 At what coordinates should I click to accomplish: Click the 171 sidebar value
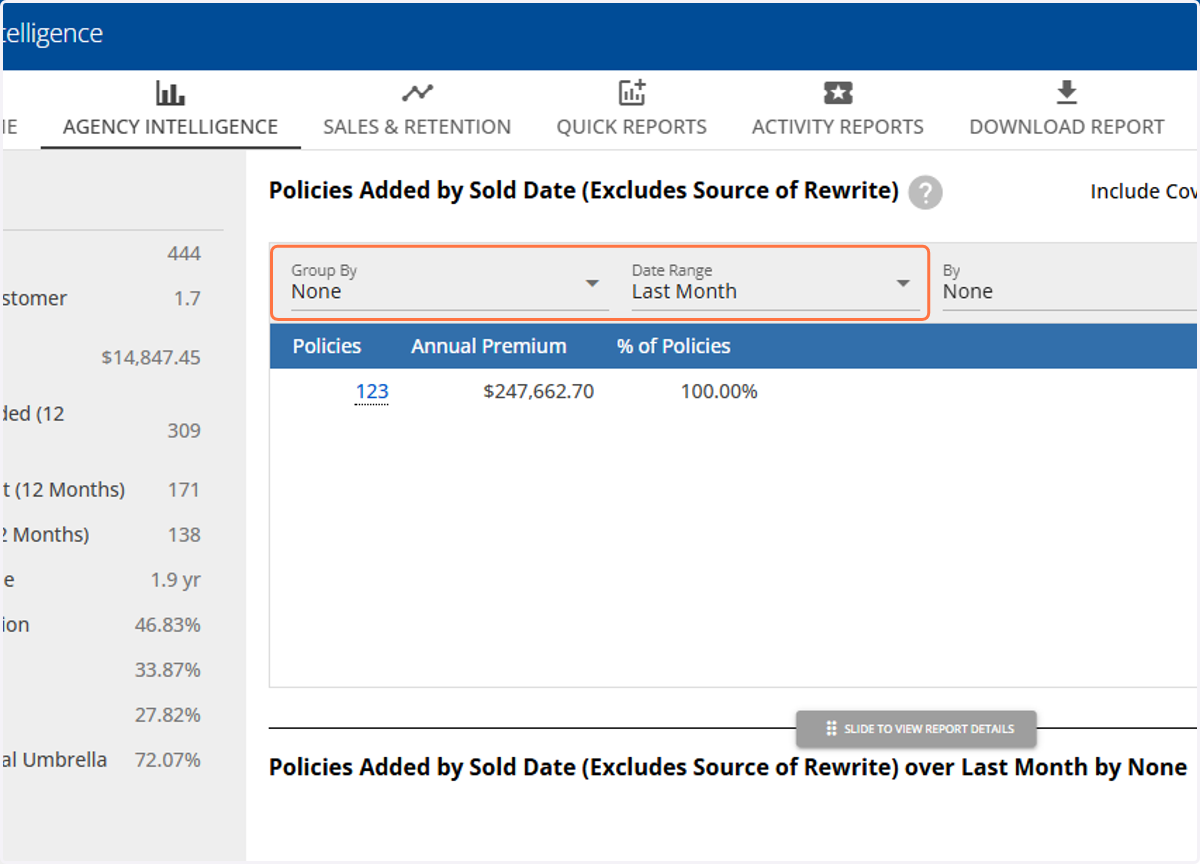184,490
